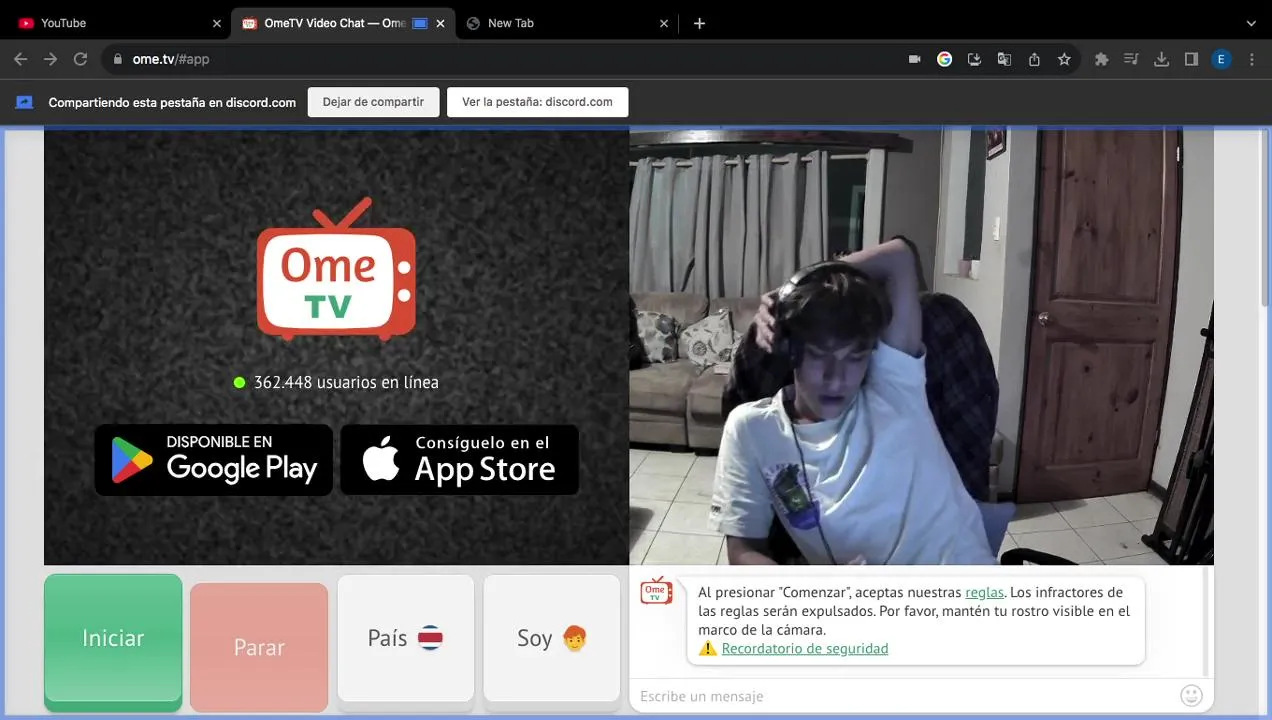The width and height of the screenshot is (1272, 720).
Task: Close the OmeTV Video Chat tab
Action: [441, 23]
